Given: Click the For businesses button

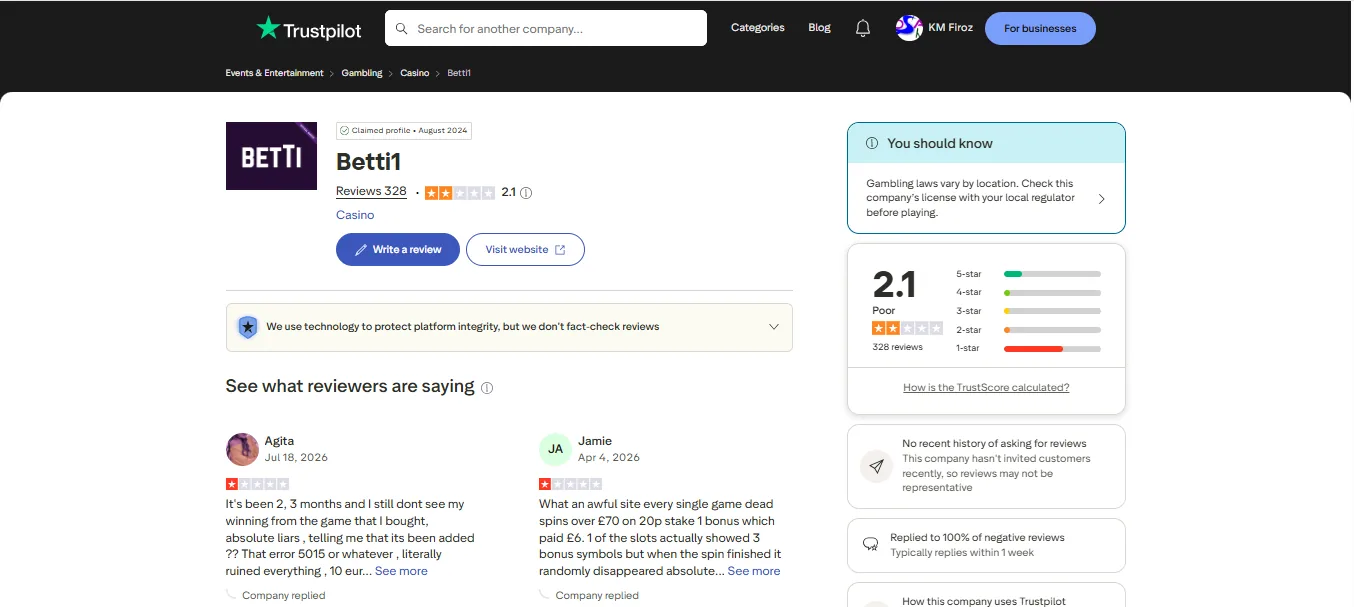Looking at the screenshot, I should point(1040,29).
